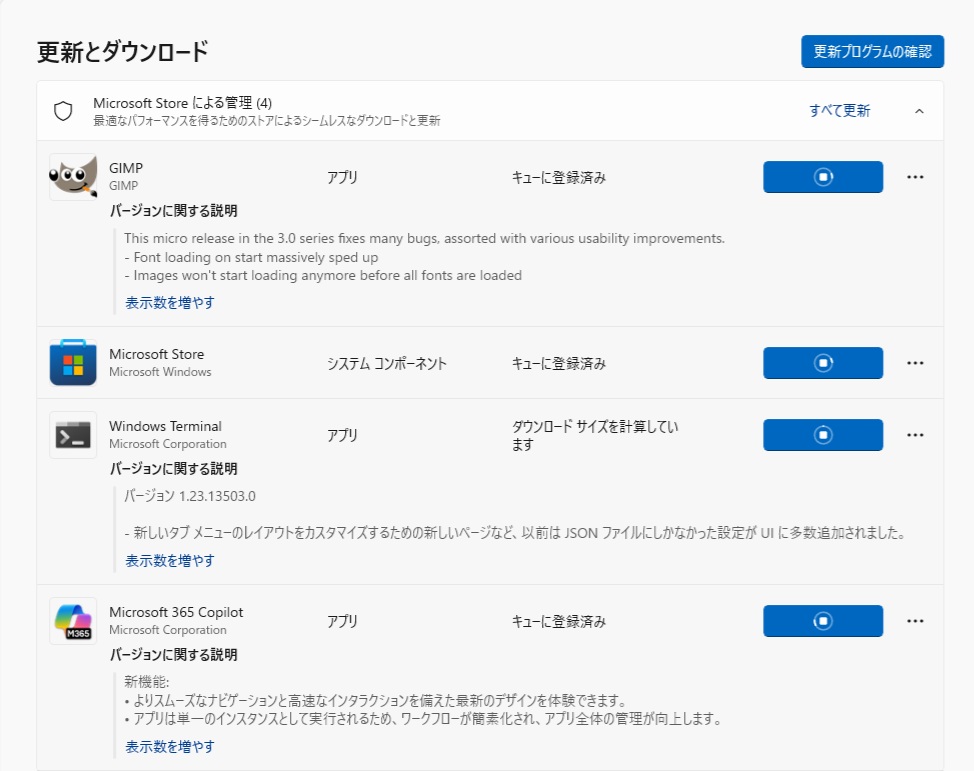The height and width of the screenshot is (771, 974).
Task: Click the Windows Terminal app icon
Action: [73, 435]
